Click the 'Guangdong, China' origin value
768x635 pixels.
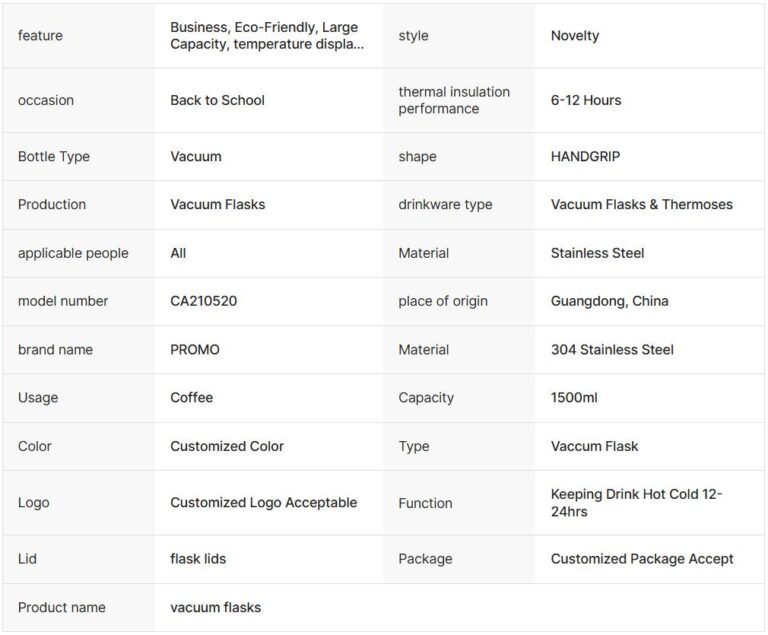tap(610, 301)
